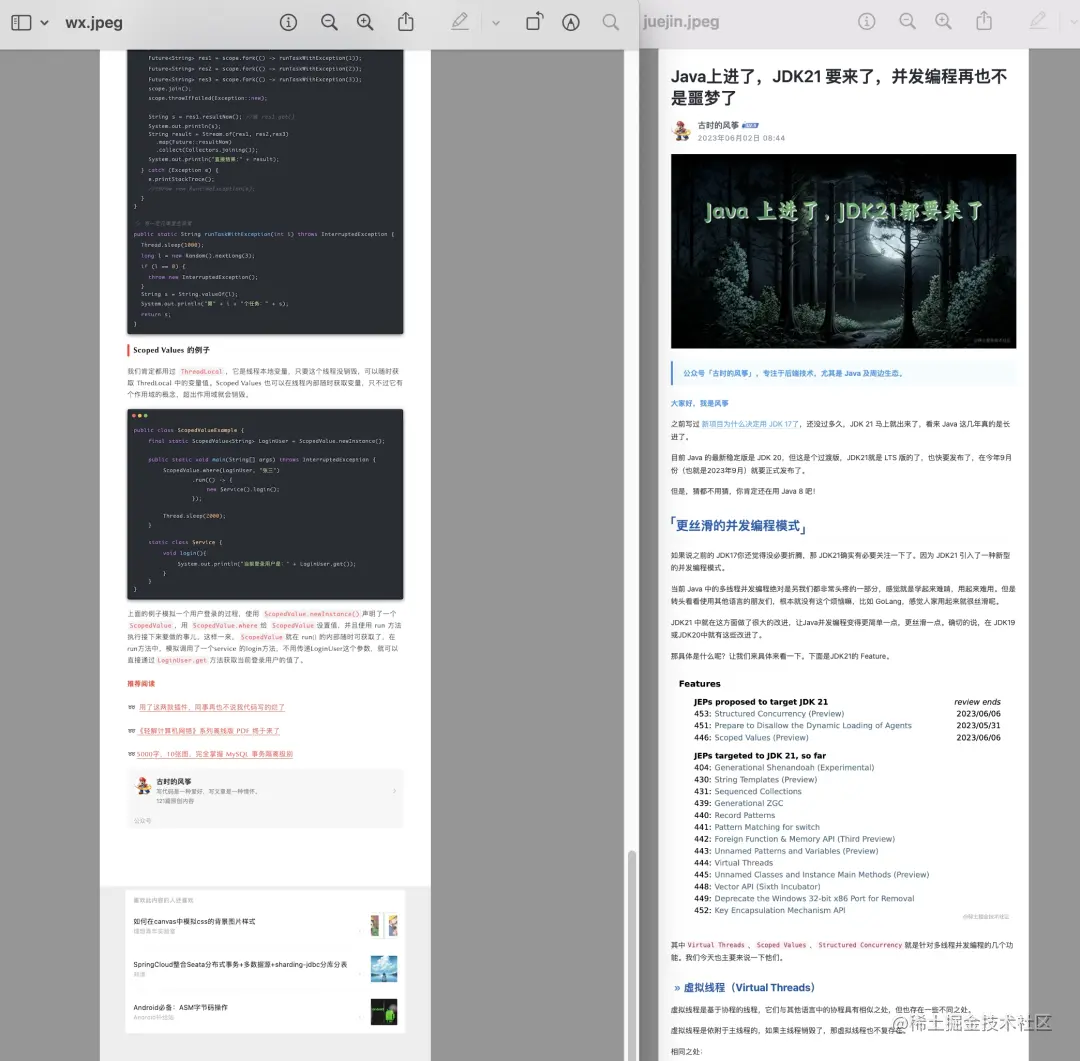
Task: Open article Android必备：ASM字节码操作
Action: [x=180, y=1007]
